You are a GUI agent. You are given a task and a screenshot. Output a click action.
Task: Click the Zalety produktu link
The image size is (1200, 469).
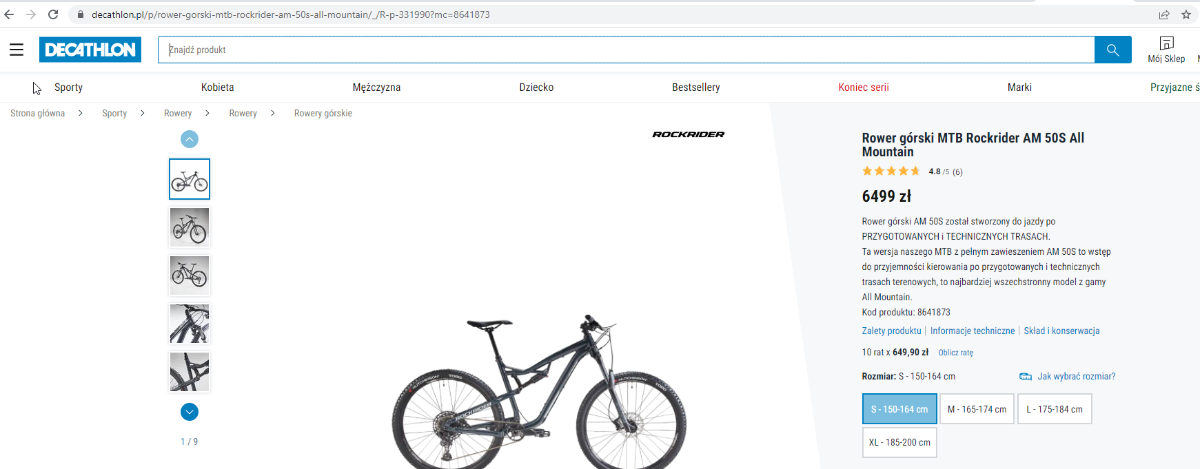click(891, 331)
